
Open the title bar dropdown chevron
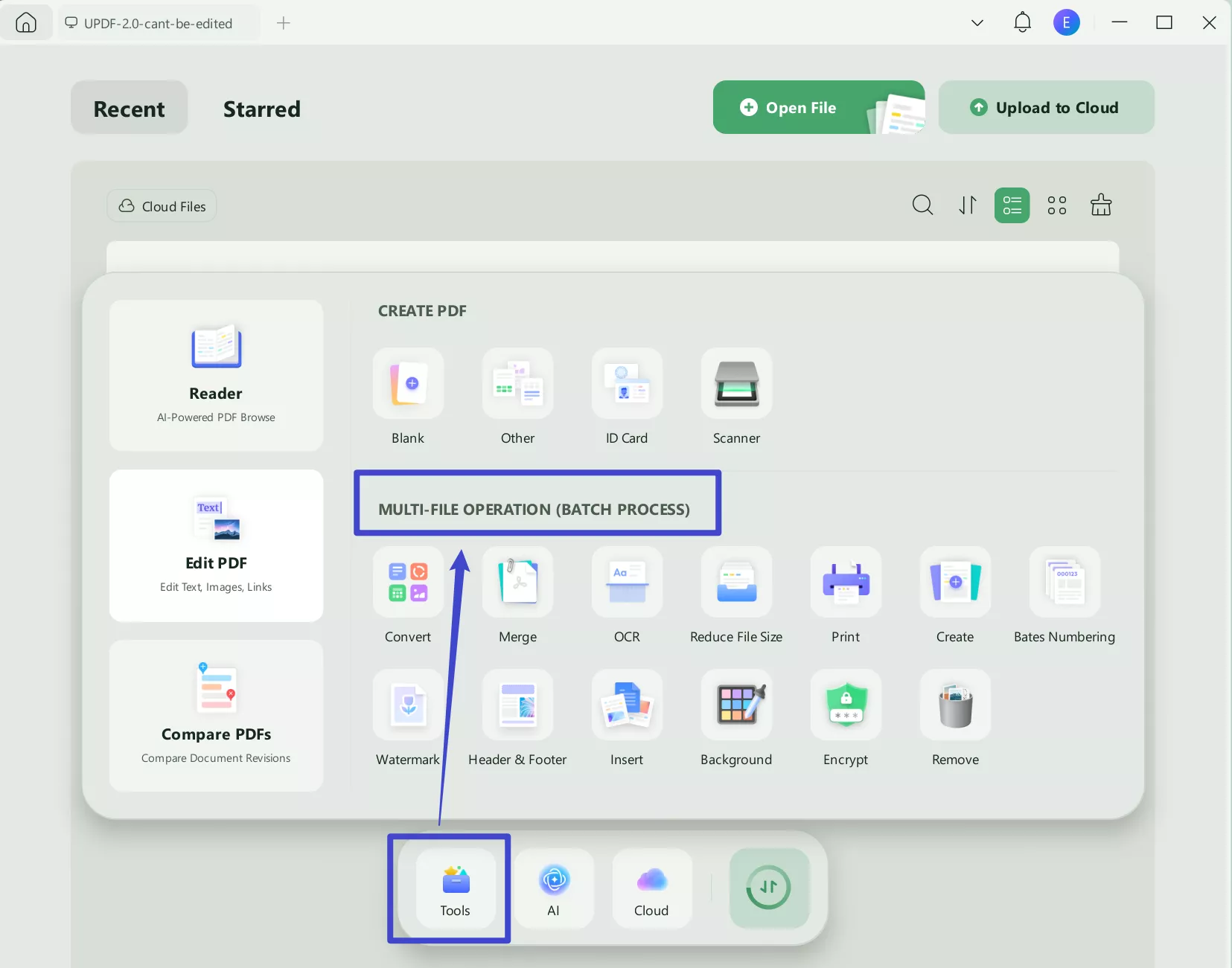coord(976,22)
